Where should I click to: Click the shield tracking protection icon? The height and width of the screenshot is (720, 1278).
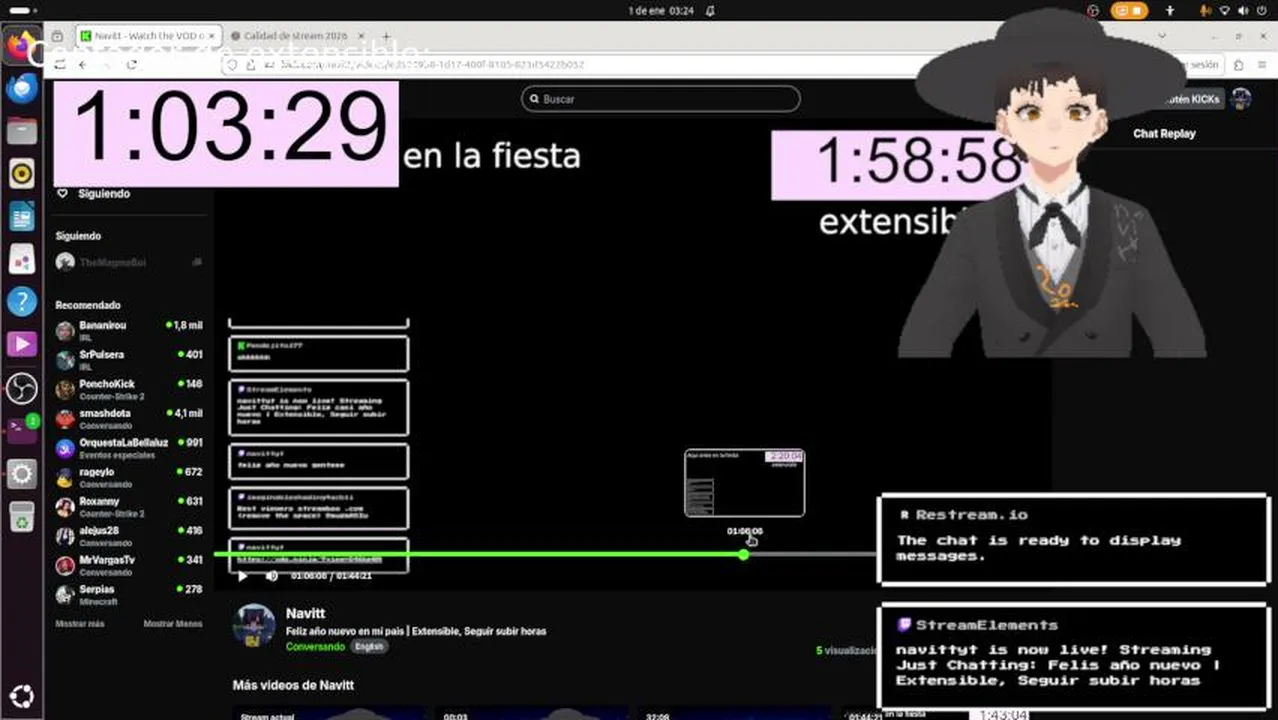[x=233, y=64]
